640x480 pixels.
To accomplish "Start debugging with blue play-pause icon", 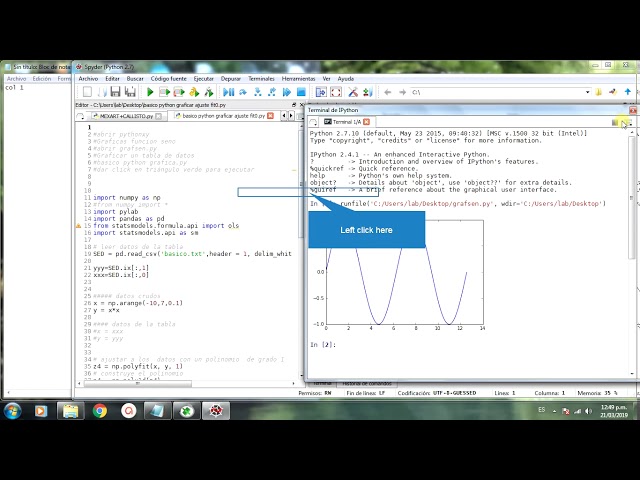I will click(229, 92).
